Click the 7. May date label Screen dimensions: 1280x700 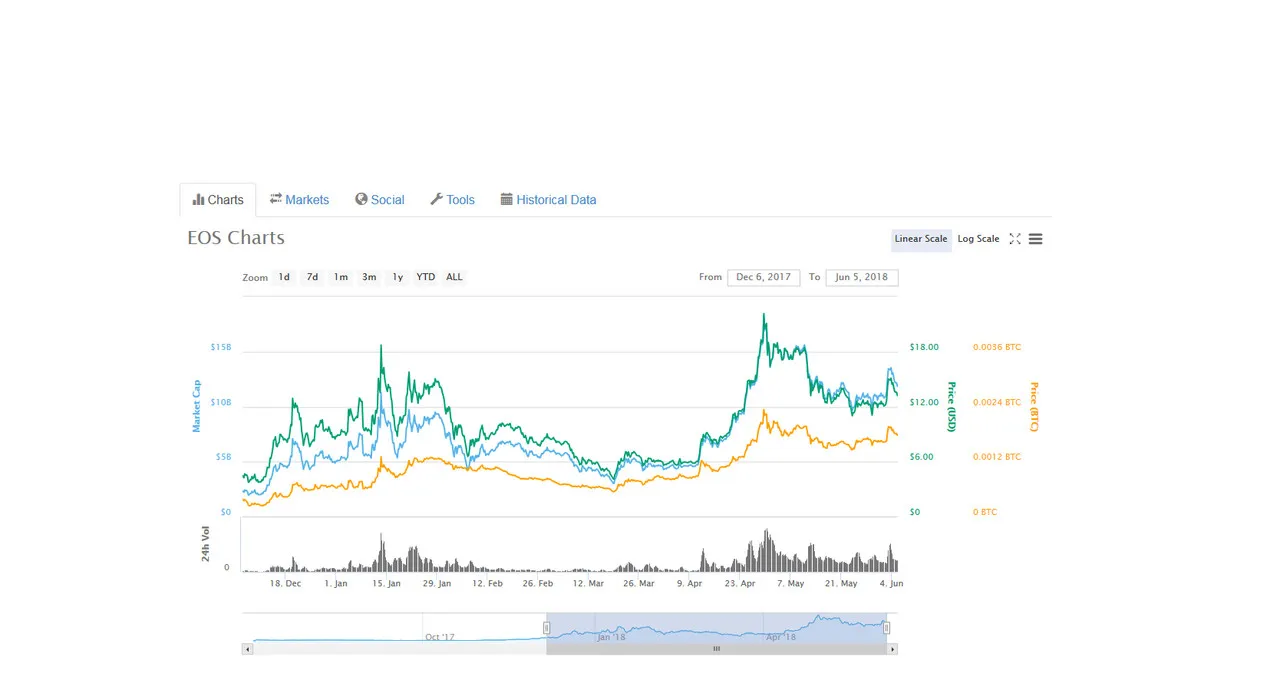point(790,583)
